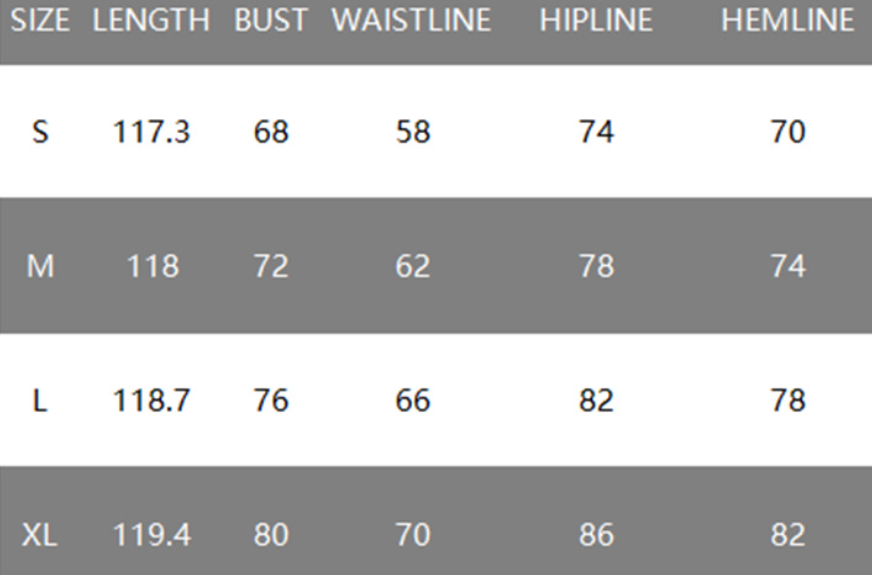
Task: Select the XL size row label
Action: pos(40,534)
